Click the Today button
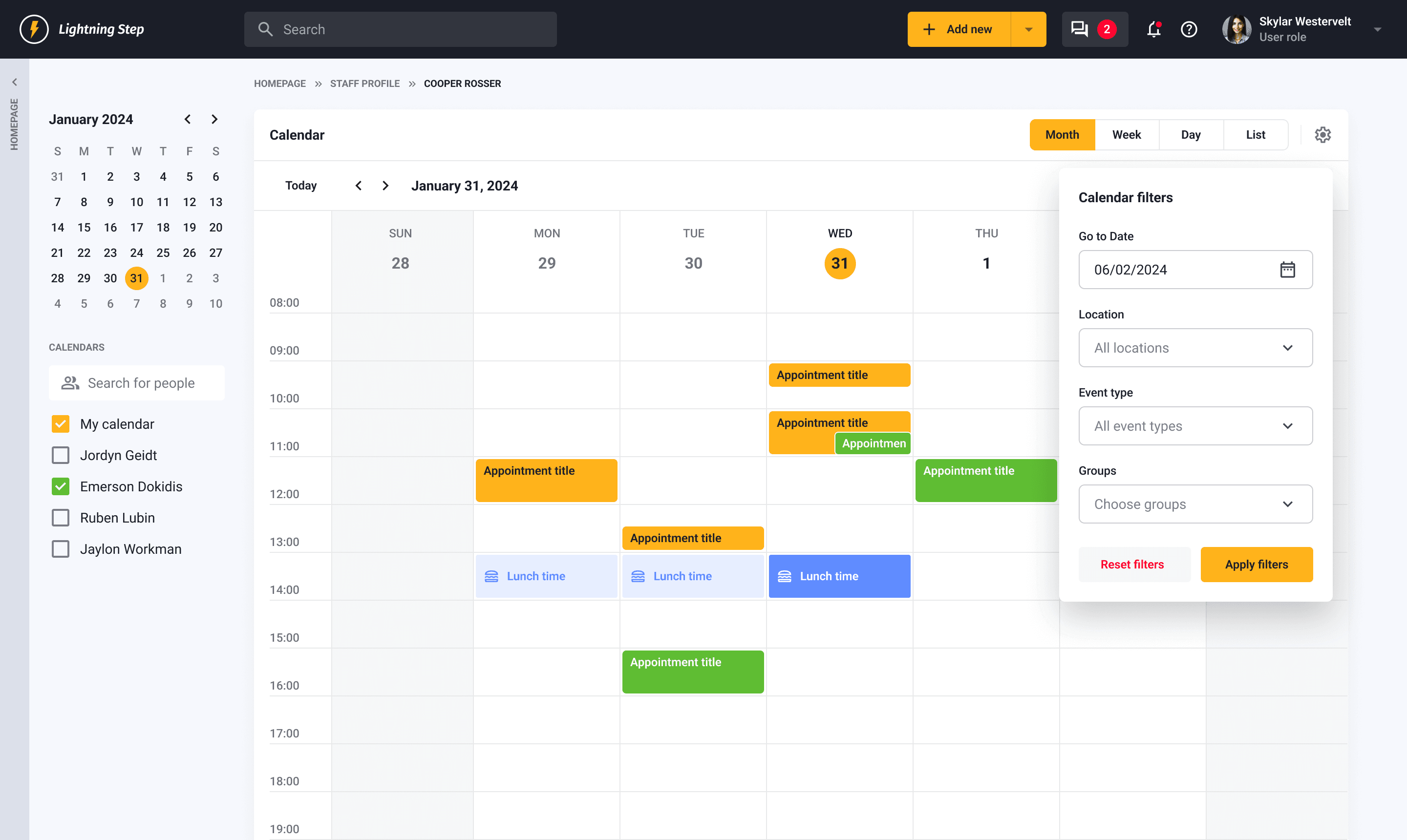 pos(300,186)
